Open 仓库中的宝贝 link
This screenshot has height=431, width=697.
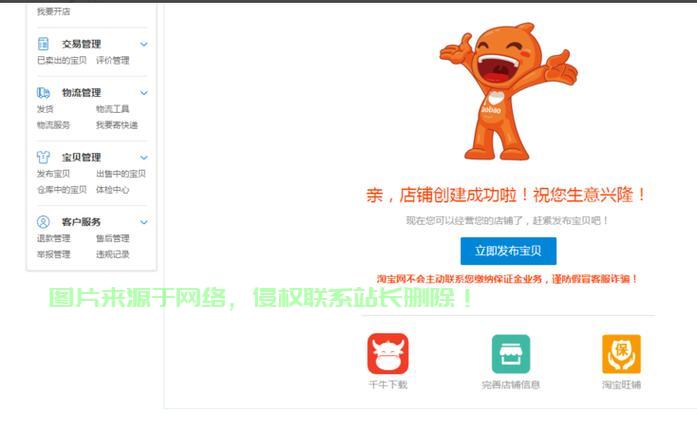click(62, 190)
